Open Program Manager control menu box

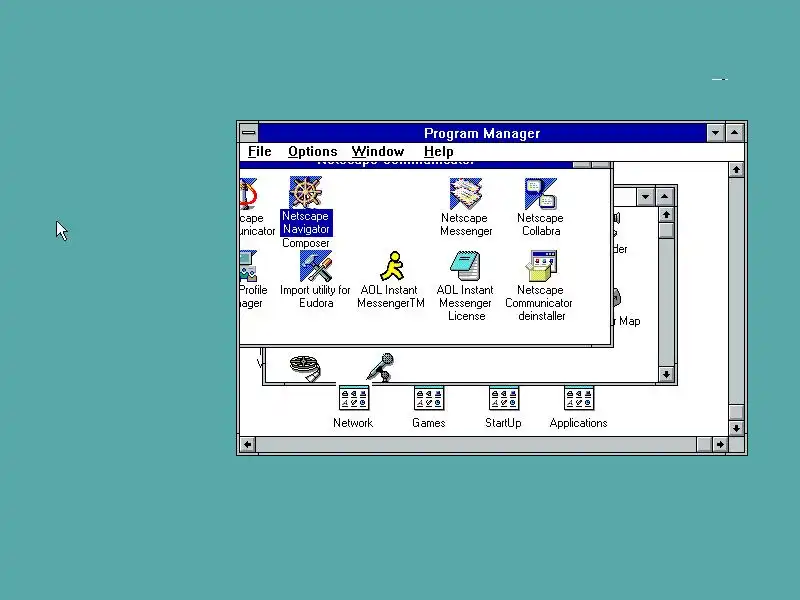coord(248,133)
